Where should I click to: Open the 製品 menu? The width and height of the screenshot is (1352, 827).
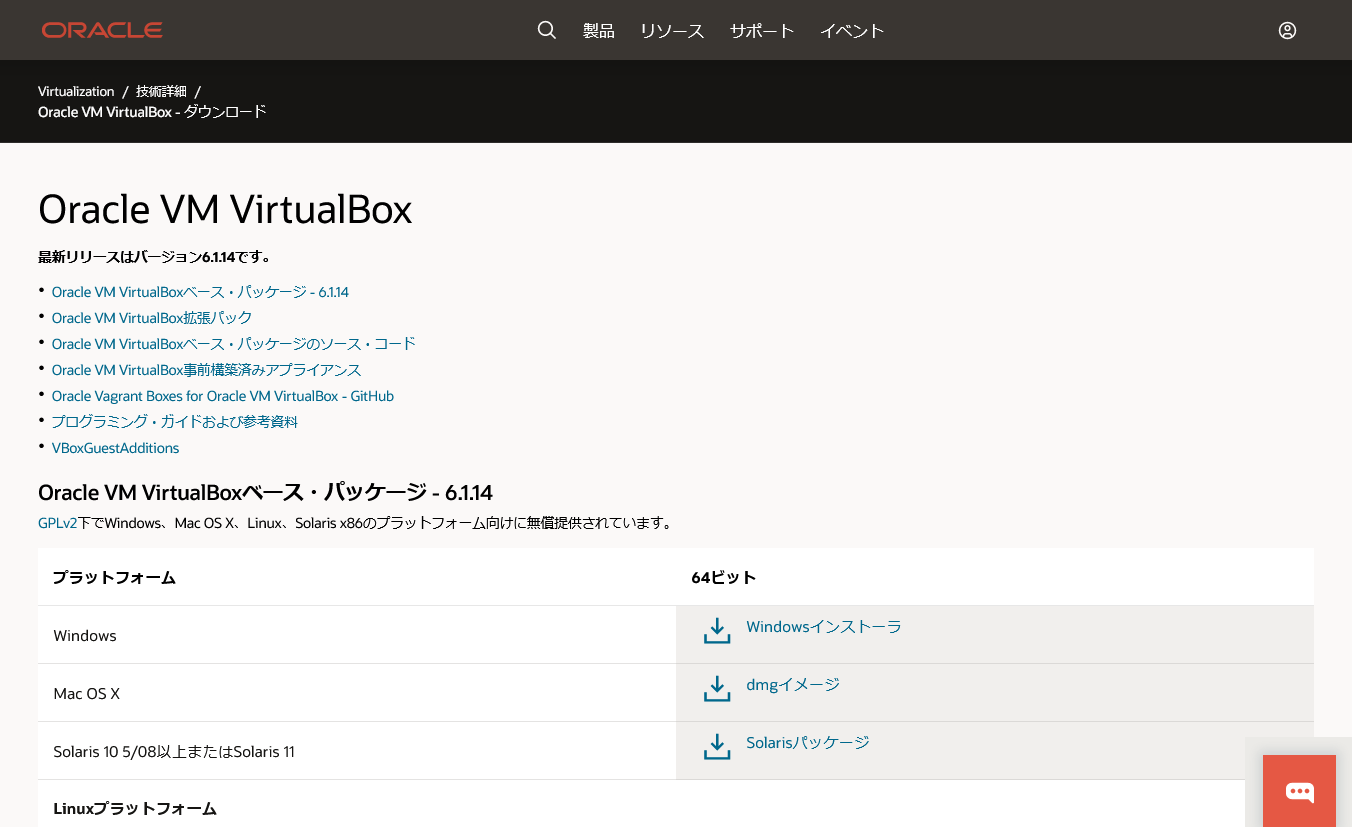[x=598, y=31]
